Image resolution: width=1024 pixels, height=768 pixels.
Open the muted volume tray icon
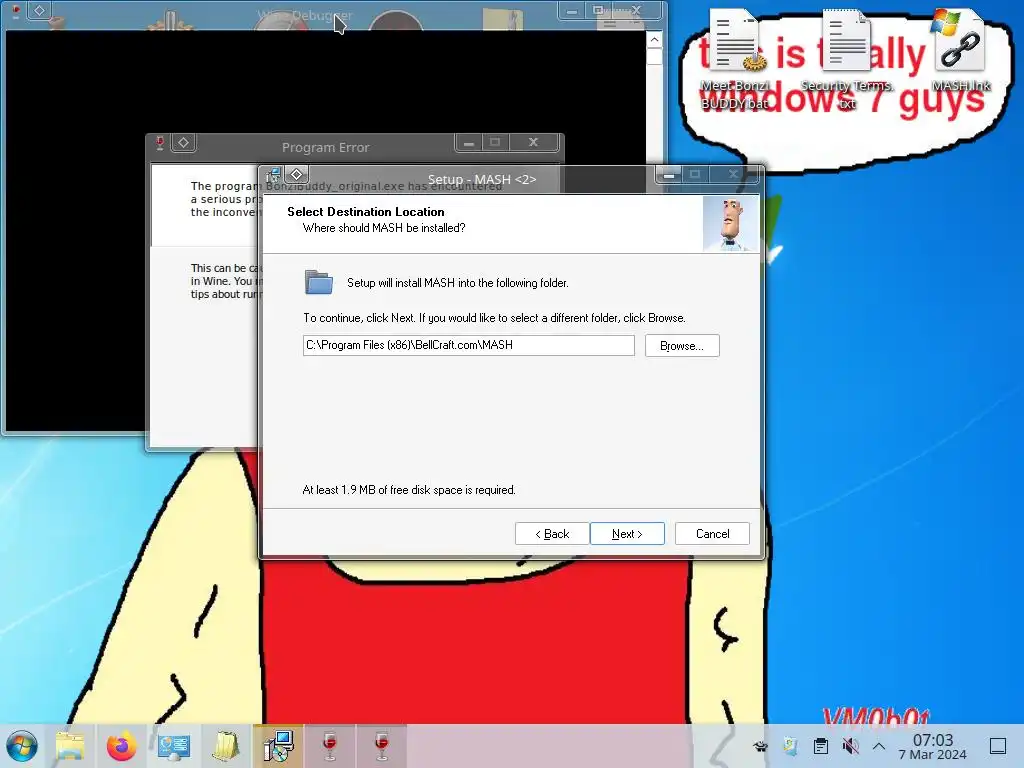coord(850,746)
